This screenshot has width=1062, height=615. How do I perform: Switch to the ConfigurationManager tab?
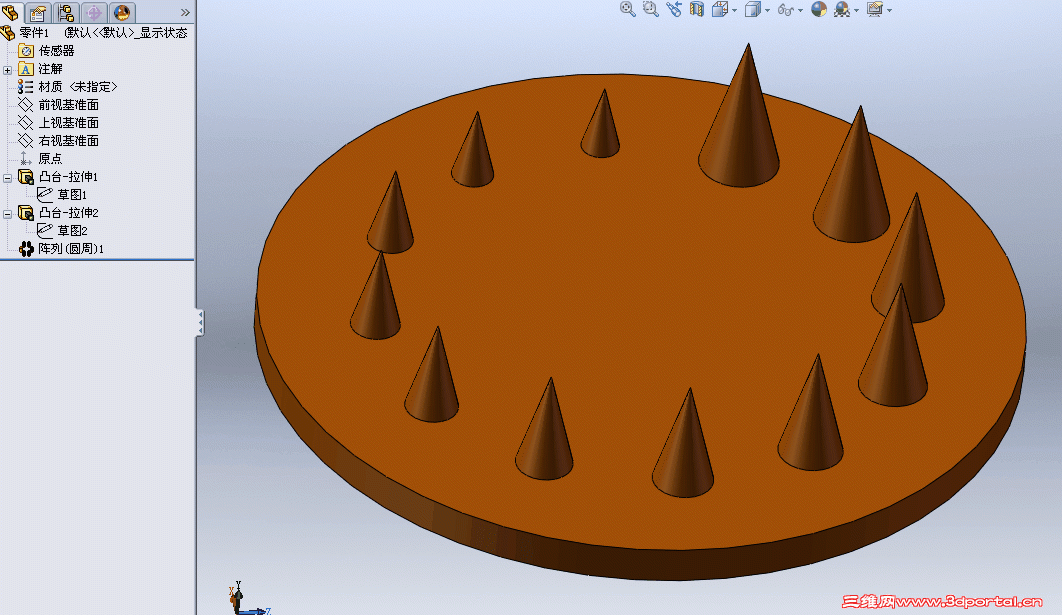point(66,12)
